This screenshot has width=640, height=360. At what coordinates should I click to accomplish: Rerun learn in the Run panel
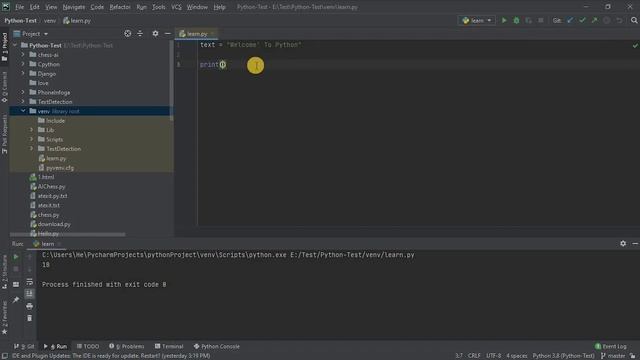pos(16,257)
